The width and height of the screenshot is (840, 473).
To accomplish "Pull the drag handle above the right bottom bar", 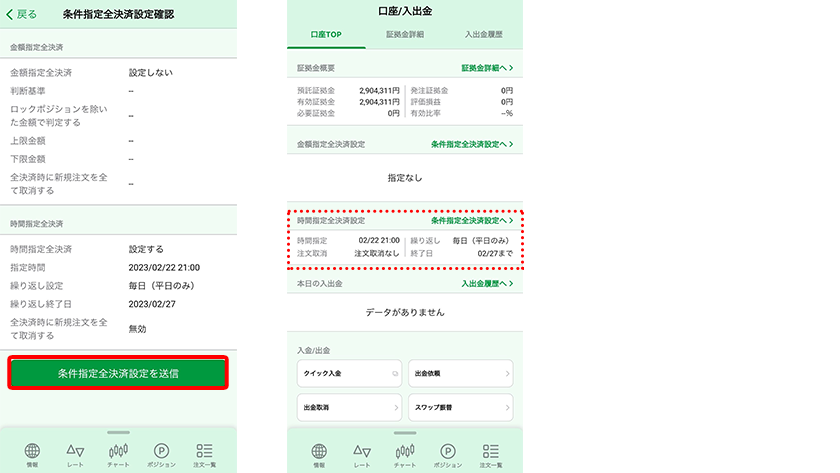I will pos(405,433).
